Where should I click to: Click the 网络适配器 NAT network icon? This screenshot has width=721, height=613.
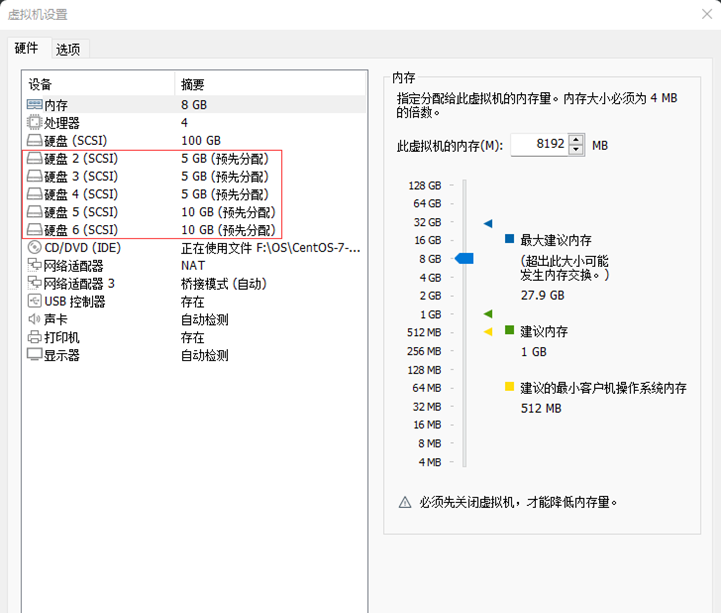[x=34, y=265]
